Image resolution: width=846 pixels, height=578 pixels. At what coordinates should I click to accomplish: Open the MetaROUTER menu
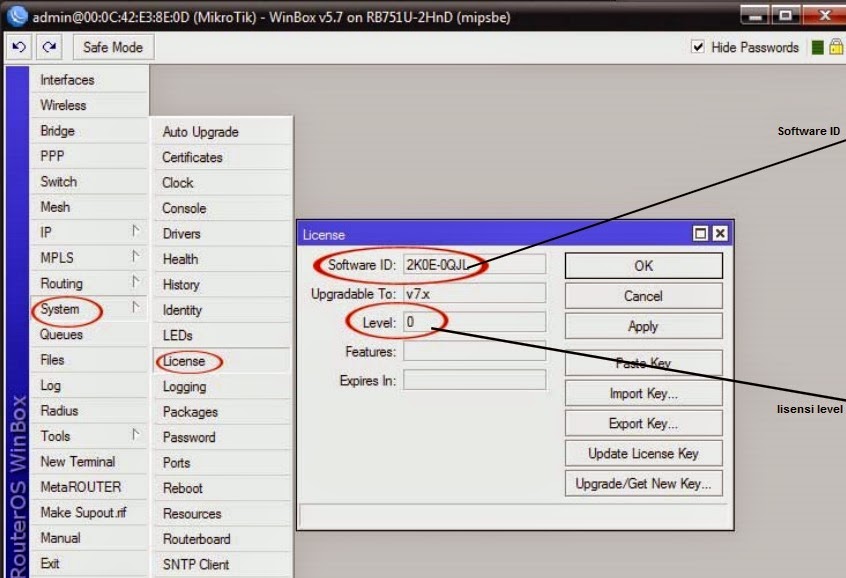[89, 487]
